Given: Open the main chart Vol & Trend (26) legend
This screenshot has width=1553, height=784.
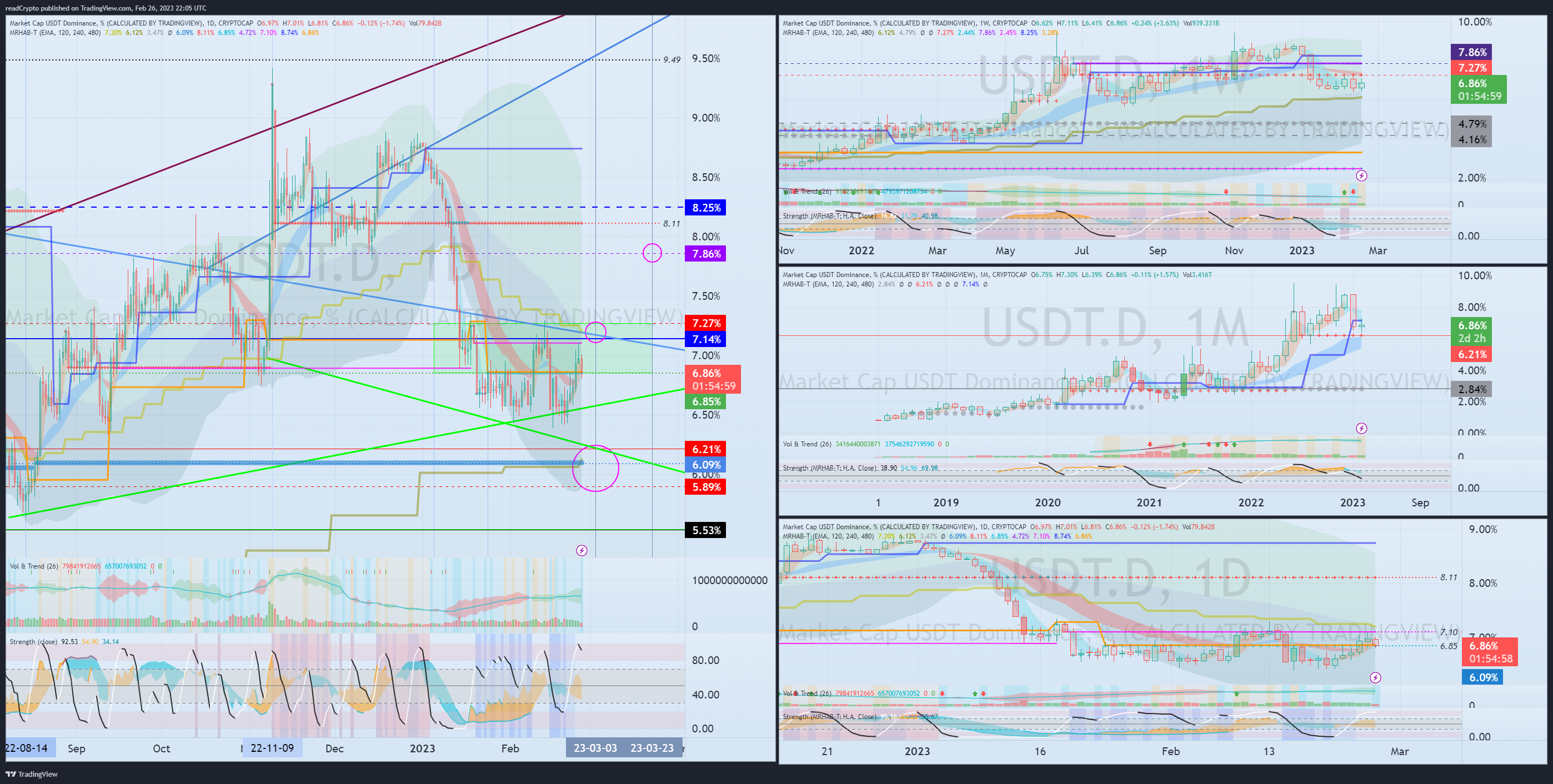Looking at the screenshot, I should click(x=86, y=566).
